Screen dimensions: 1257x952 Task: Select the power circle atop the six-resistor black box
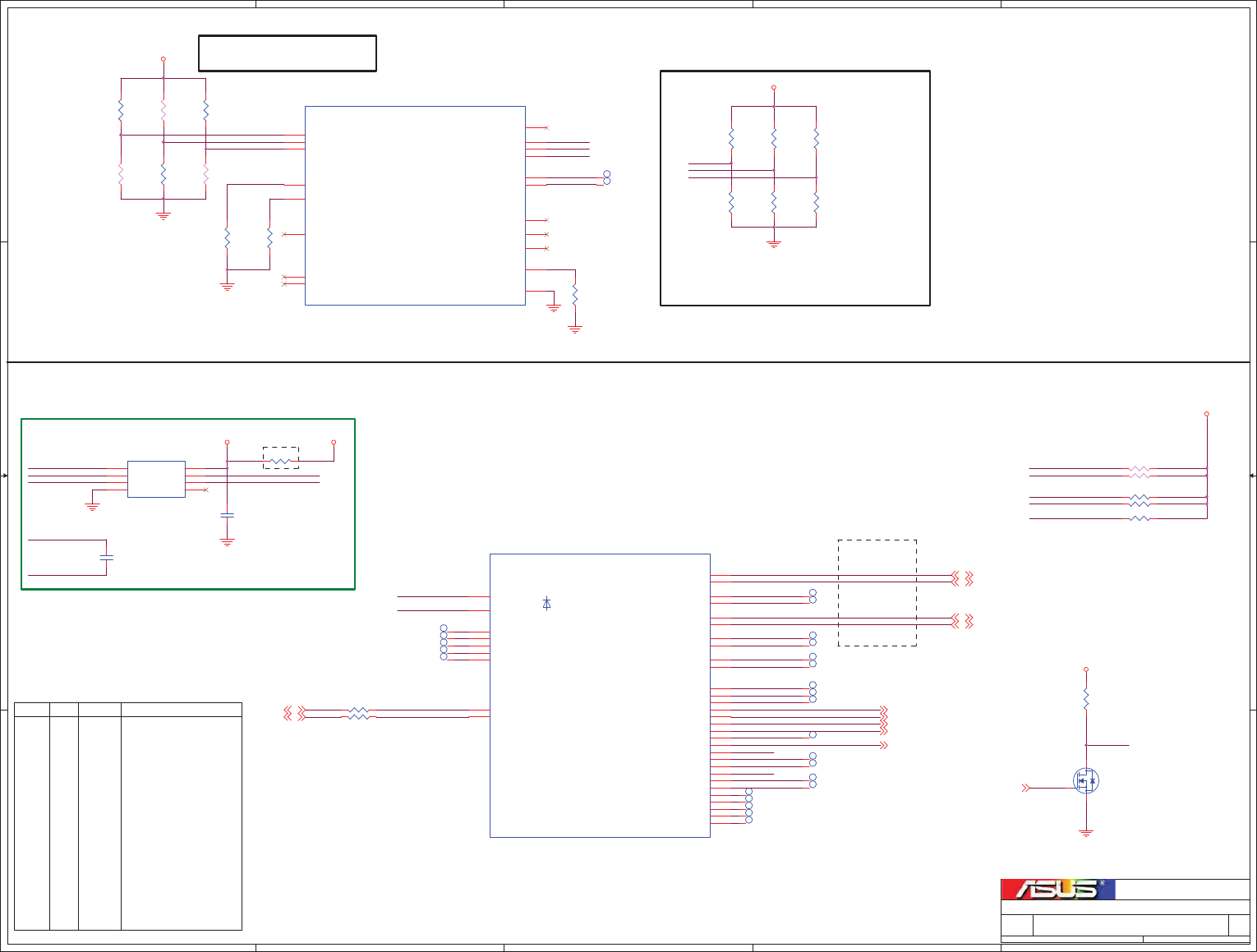pyautogui.click(x=774, y=87)
